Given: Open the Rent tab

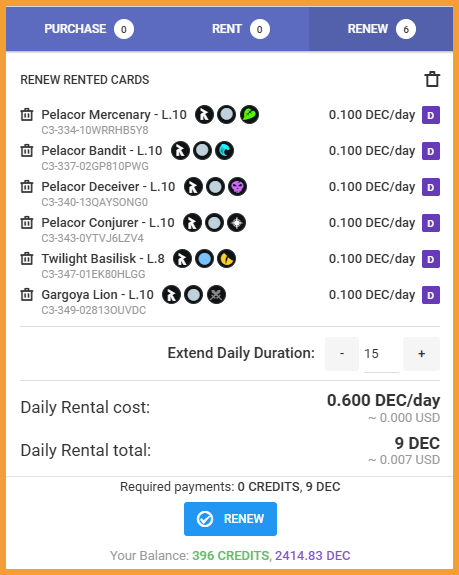Looking at the screenshot, I should coord(241,29).
